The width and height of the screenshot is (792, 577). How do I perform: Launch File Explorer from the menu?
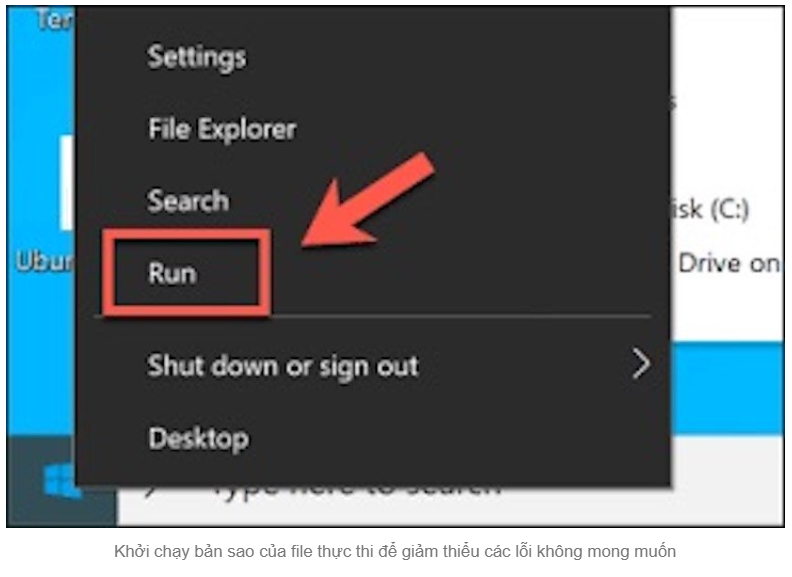tap(222, 129)
